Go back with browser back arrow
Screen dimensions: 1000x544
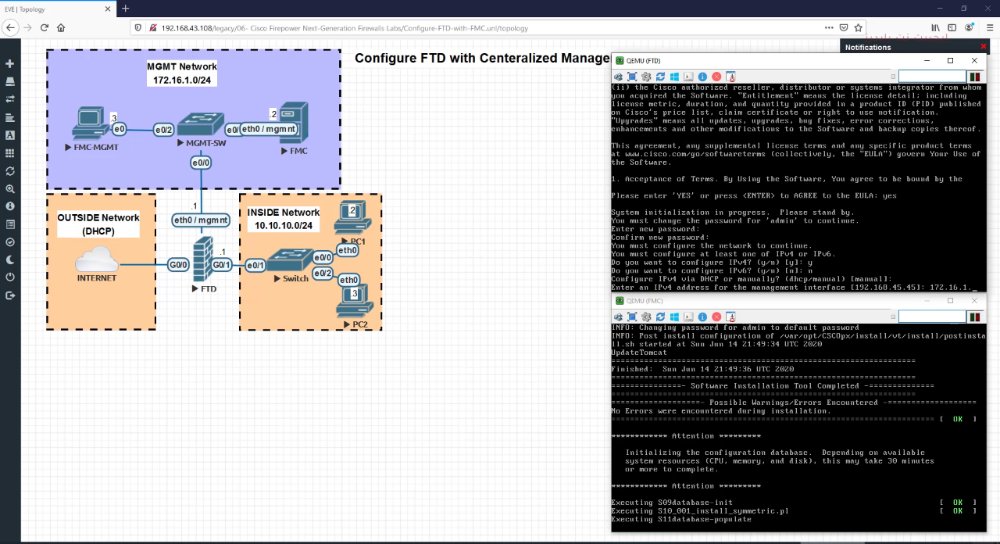click(x=10, y=27)
